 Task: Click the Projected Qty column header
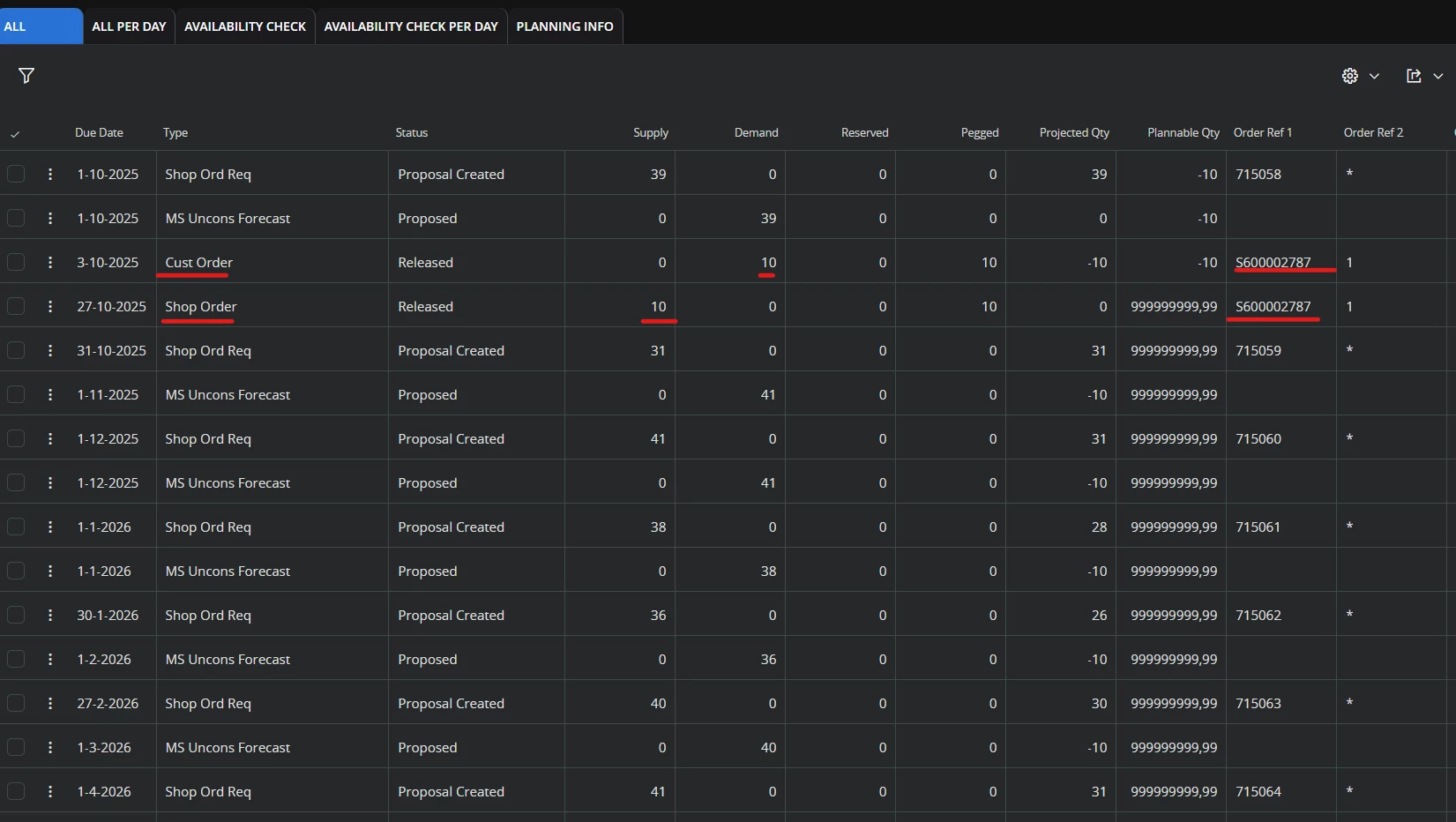[1073, 133]
